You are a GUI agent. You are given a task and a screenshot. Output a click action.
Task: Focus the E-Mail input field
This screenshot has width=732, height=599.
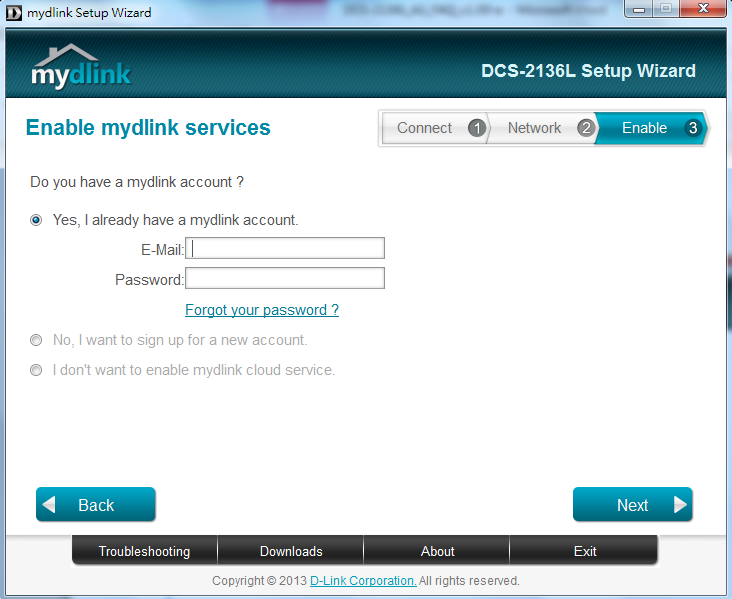(x=285, y=248)
